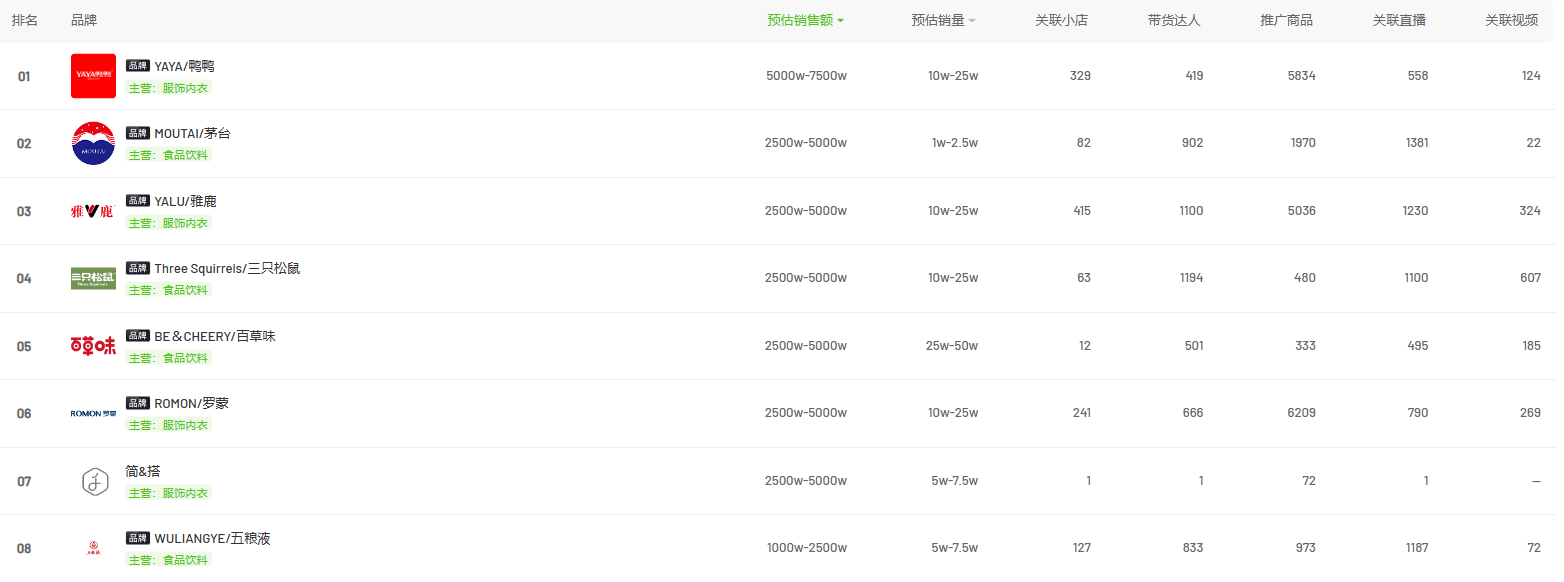1564x582 pixels.
Task: Click the 品牌 badge beside MOUTAI/茅台
Action: (x=138, y=133)
